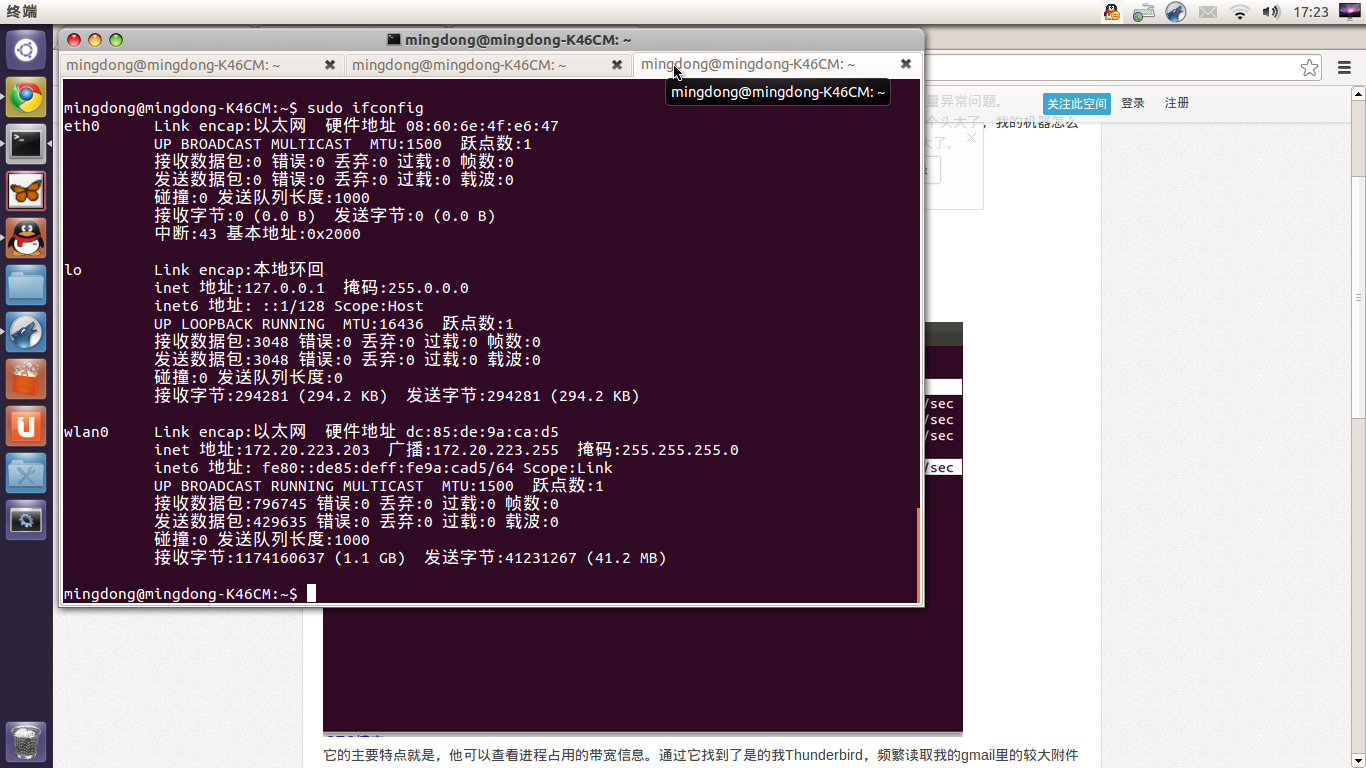This screenshot has height=768, width=1366.
Task: Click the 'lo' interface name
Action: (72, 270)
